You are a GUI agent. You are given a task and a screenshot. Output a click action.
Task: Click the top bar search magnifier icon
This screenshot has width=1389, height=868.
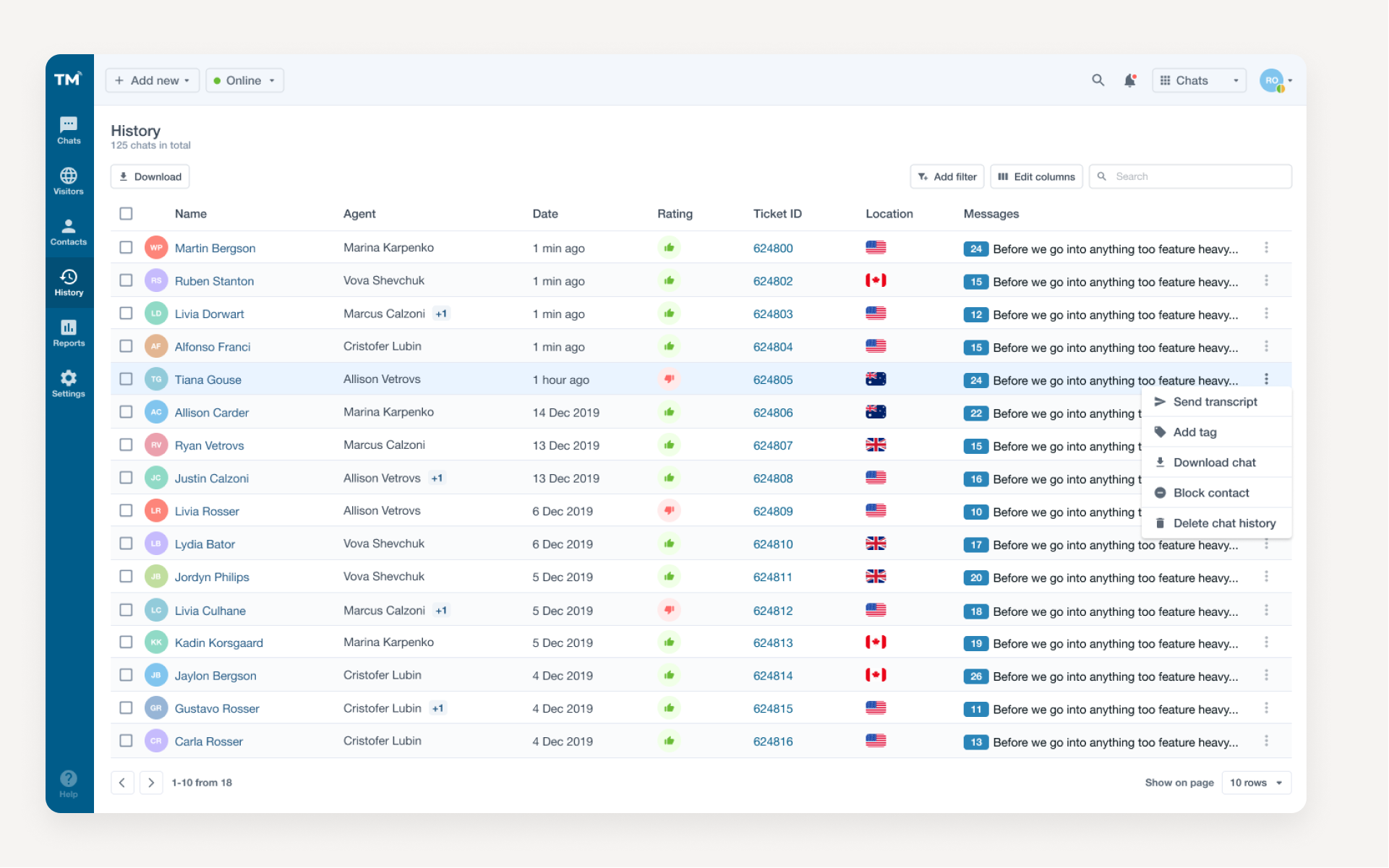(x=1098, y=80)
